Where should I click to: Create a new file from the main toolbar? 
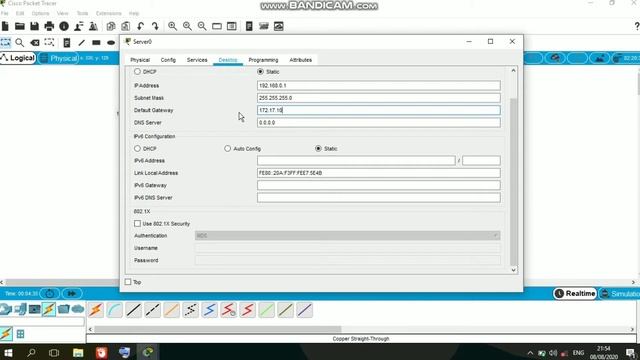5,27
